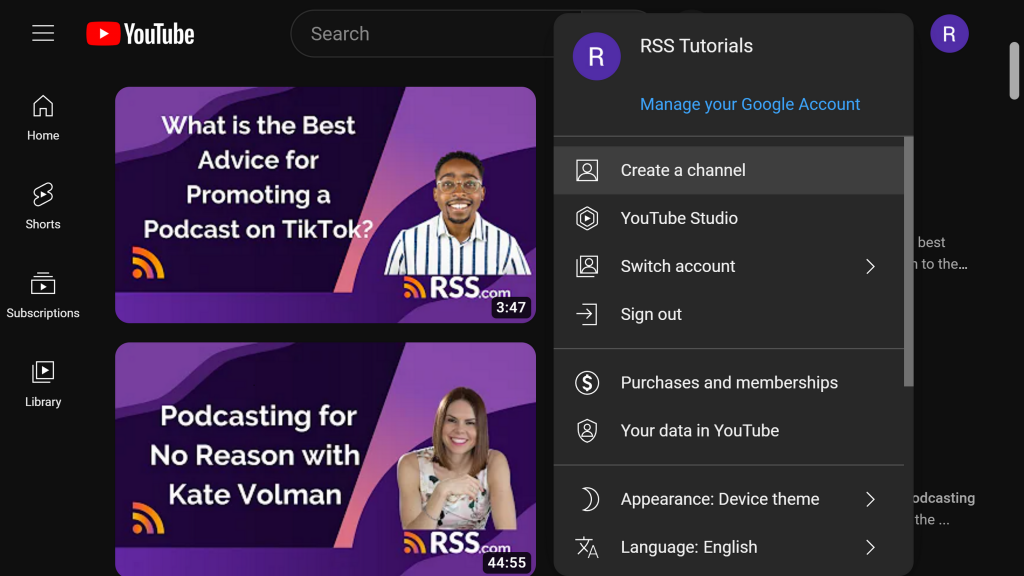Click the 44:55 video duration badge
Screen dimensions: 1024x576
pyautogui.click(x=507, y=562)
